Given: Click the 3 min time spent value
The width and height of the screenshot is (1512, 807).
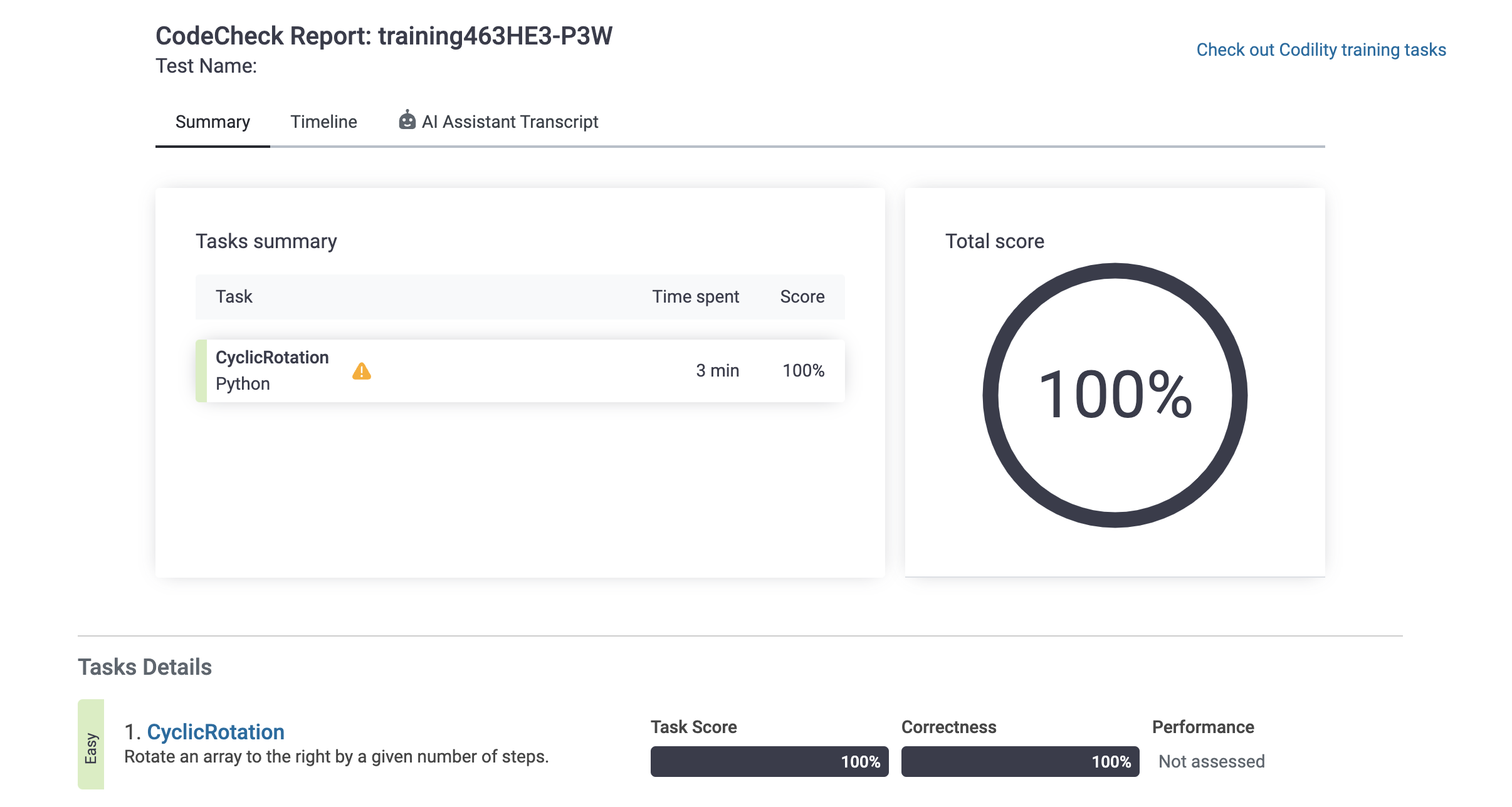Looking at the screenshot, I should [717, 370].
